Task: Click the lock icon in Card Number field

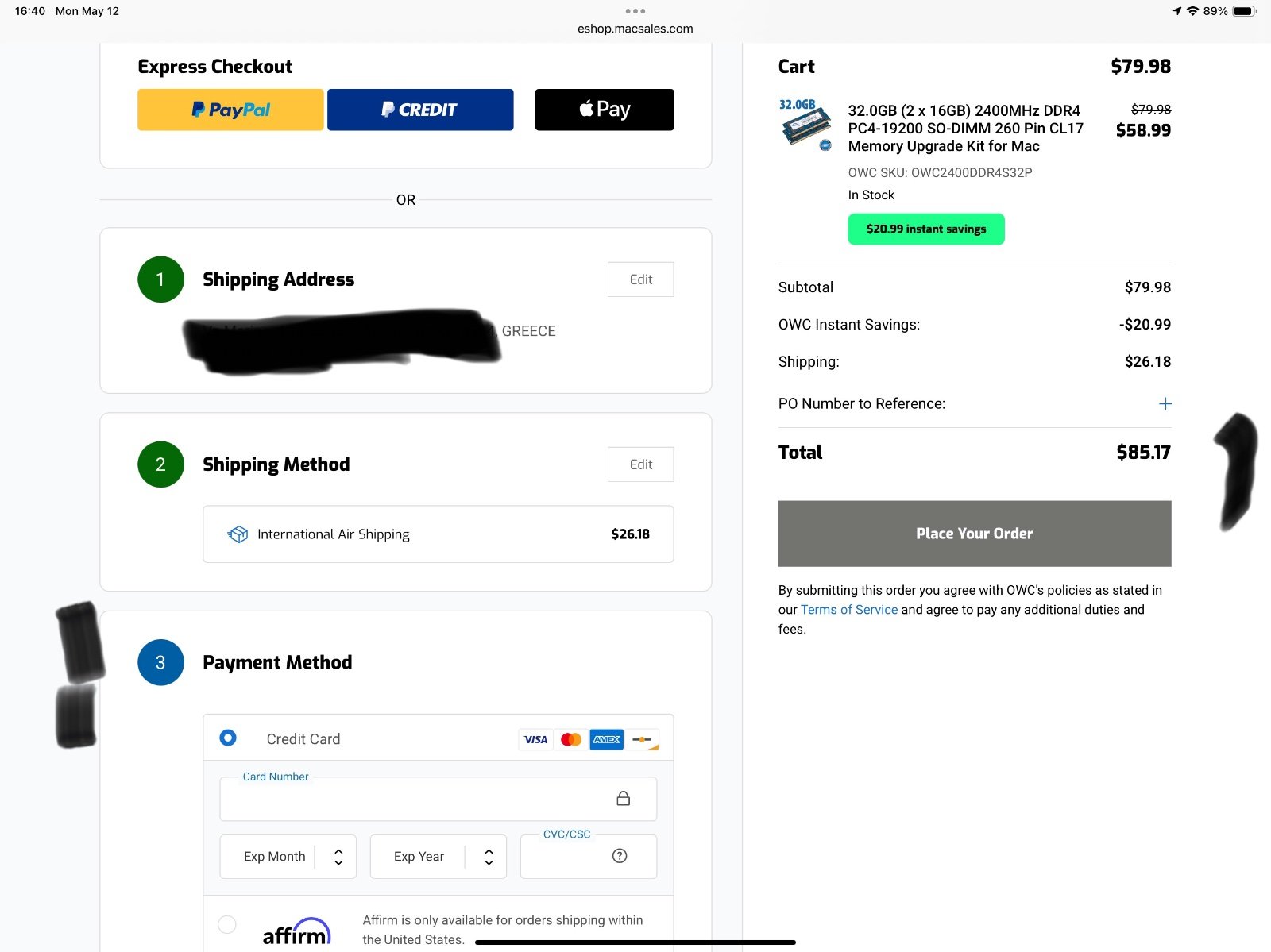Action: [624, 799]
